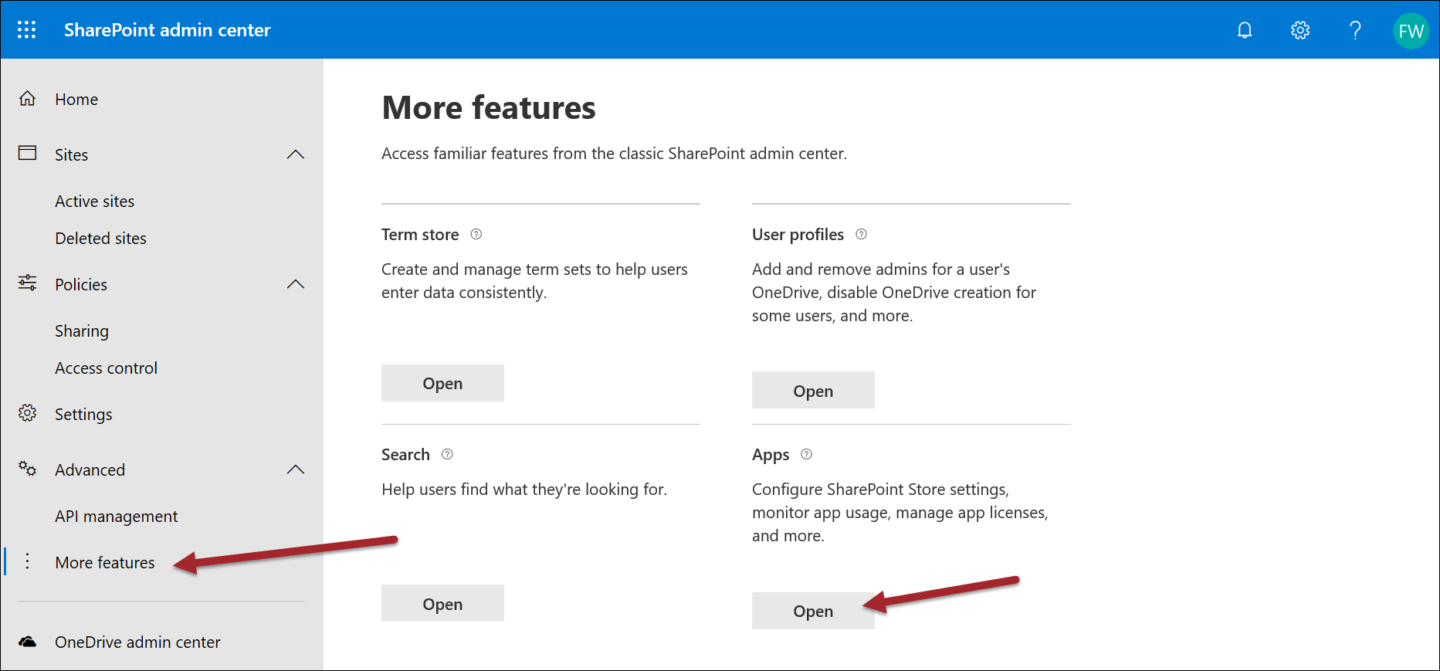1440x671 pixels.
Task: Click the Sites label in sidebar
Action: tap(71, 155)
